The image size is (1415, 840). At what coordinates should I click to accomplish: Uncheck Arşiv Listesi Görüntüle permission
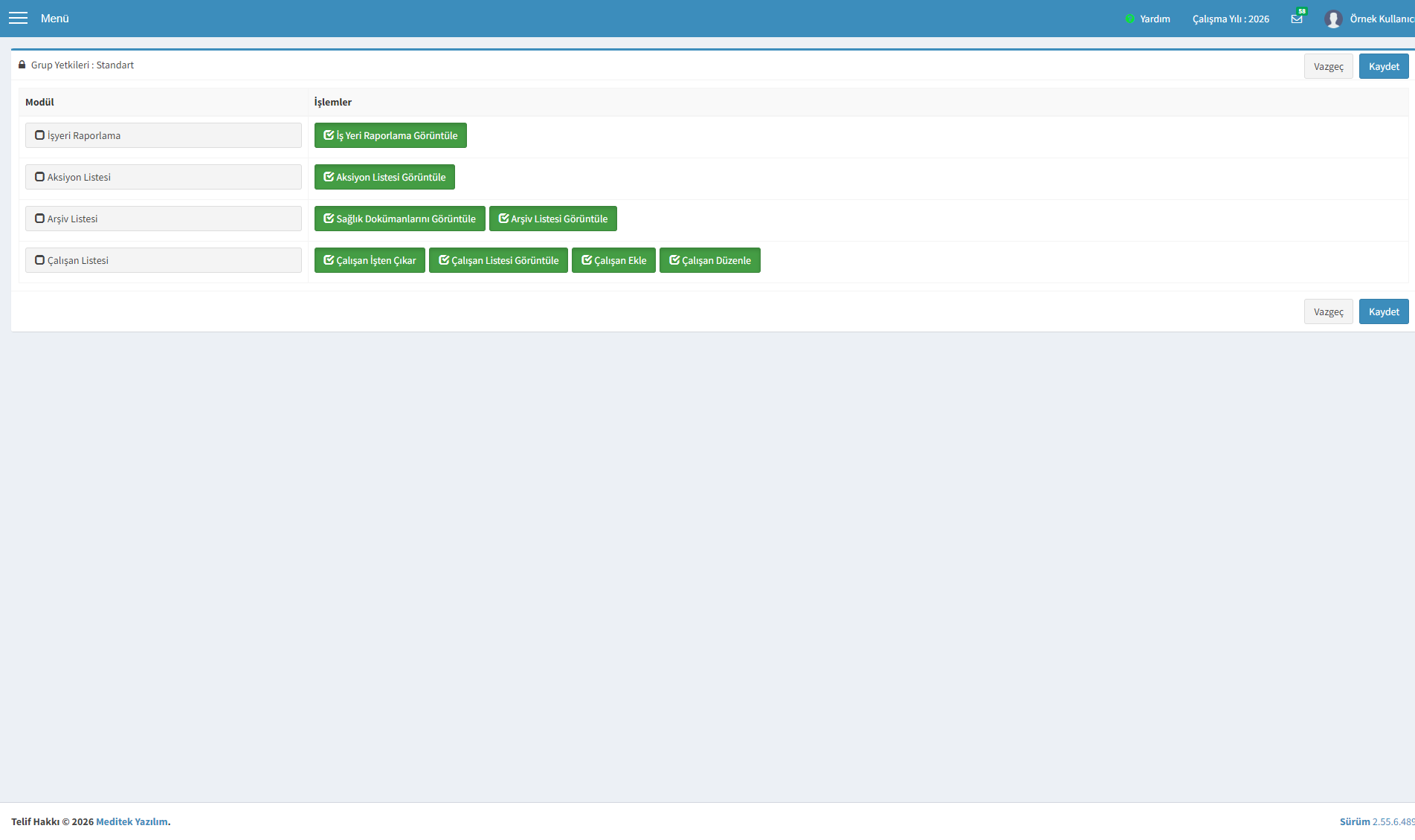point(552,219)
